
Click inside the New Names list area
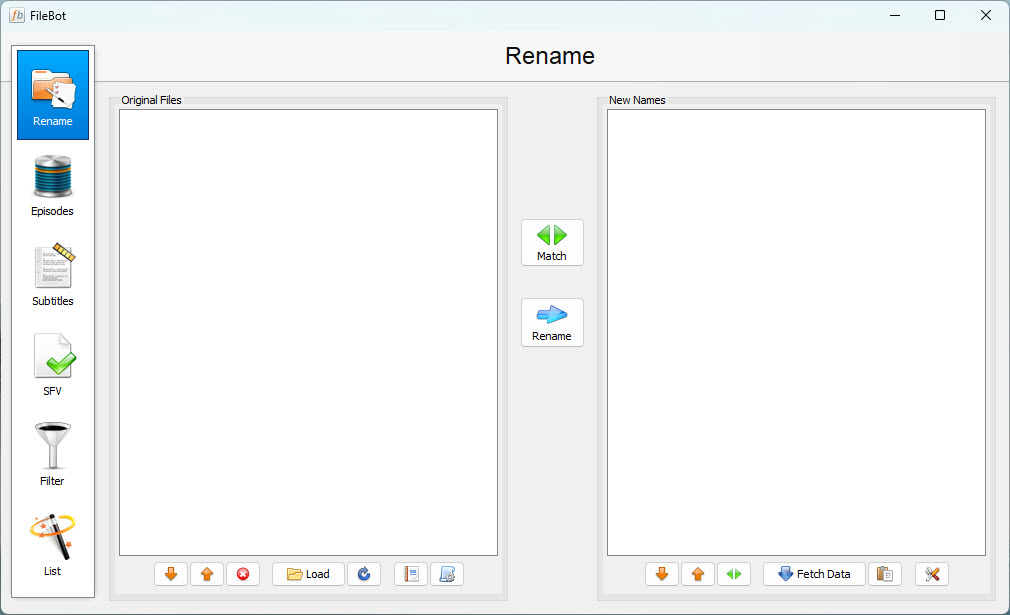click(796, 332)
